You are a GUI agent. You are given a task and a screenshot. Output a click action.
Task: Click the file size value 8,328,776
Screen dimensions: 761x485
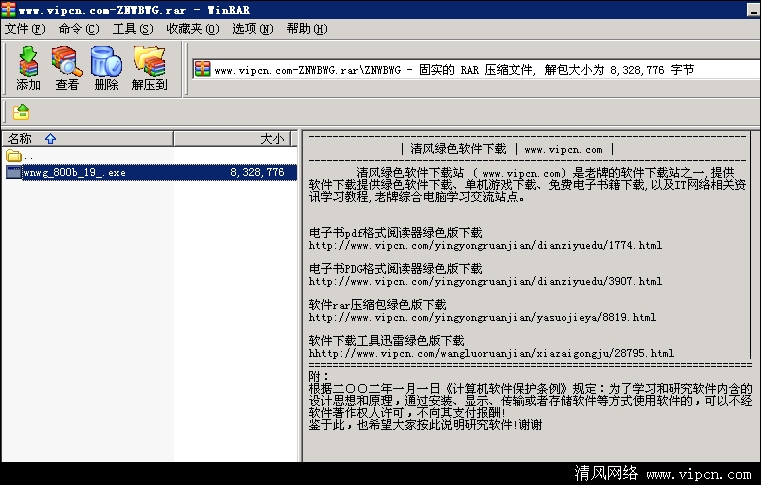257,172
